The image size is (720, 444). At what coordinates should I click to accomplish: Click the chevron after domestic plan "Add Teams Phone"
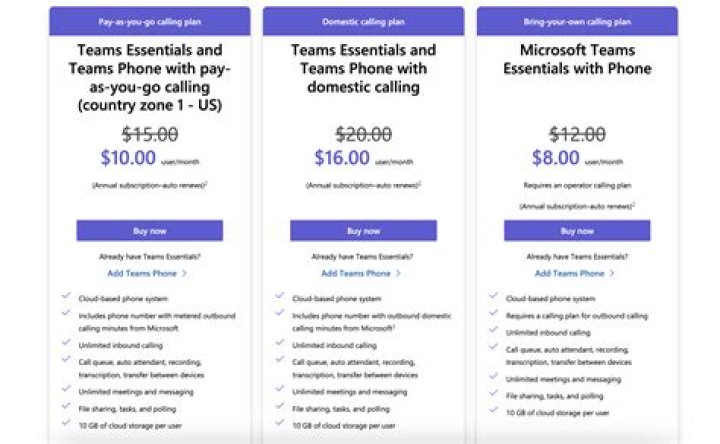point(398,273)
